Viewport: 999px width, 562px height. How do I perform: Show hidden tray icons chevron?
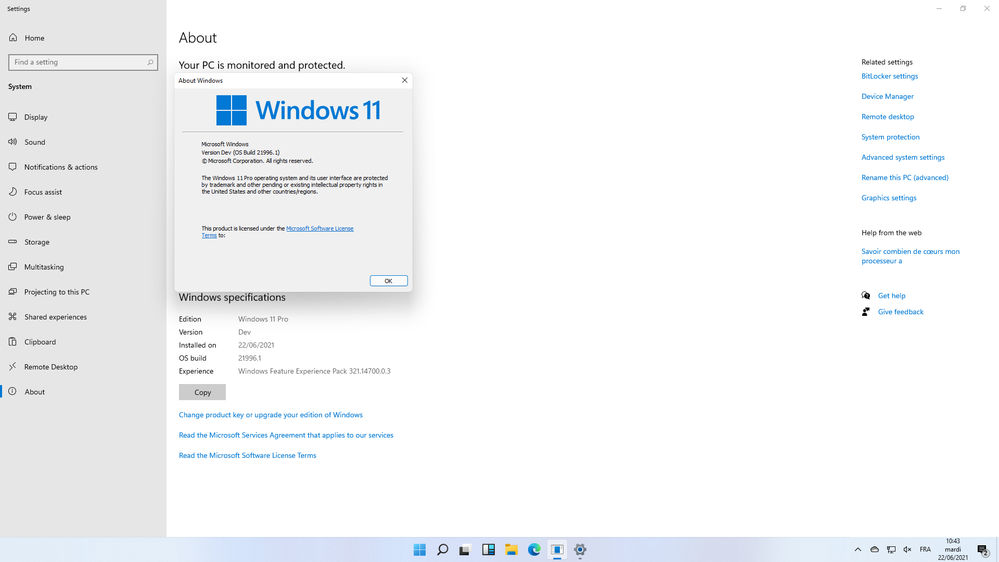click(858, 549)
